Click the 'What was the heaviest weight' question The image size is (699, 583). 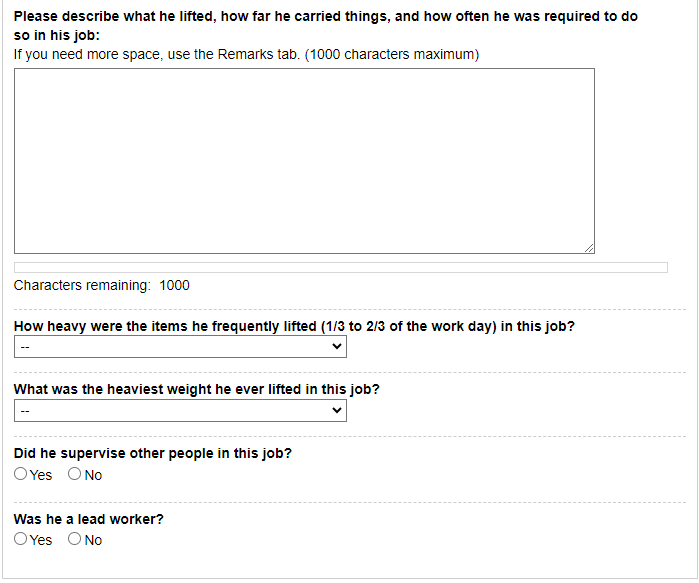coord(197,390)
